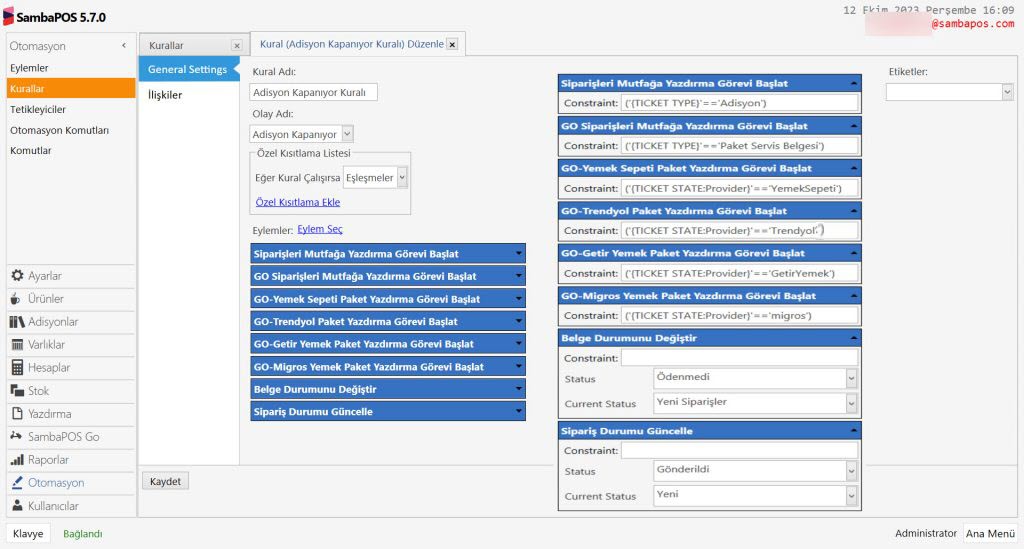Click the Kaydet button
The image size is (1024, 549).
(165, 481)
